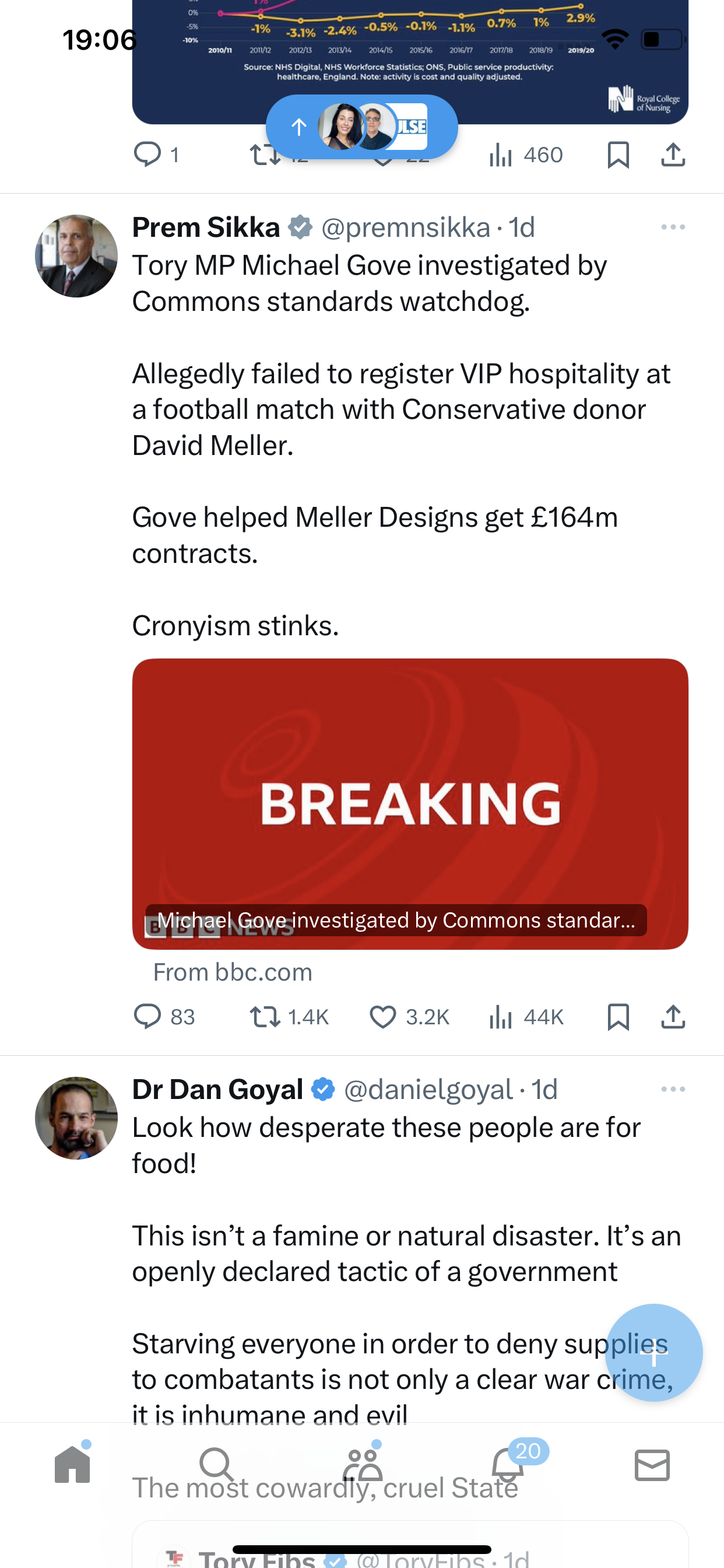Screen dimensions: 724x1568
Task: Open replies on Prem Sikka's tweet
Action: point(164,1017)
